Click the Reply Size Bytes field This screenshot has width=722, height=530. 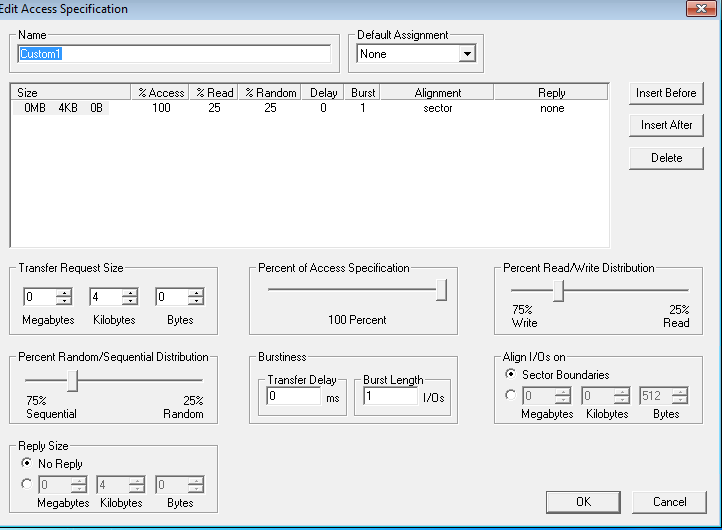pyautogui.click(x=172, y=485)
